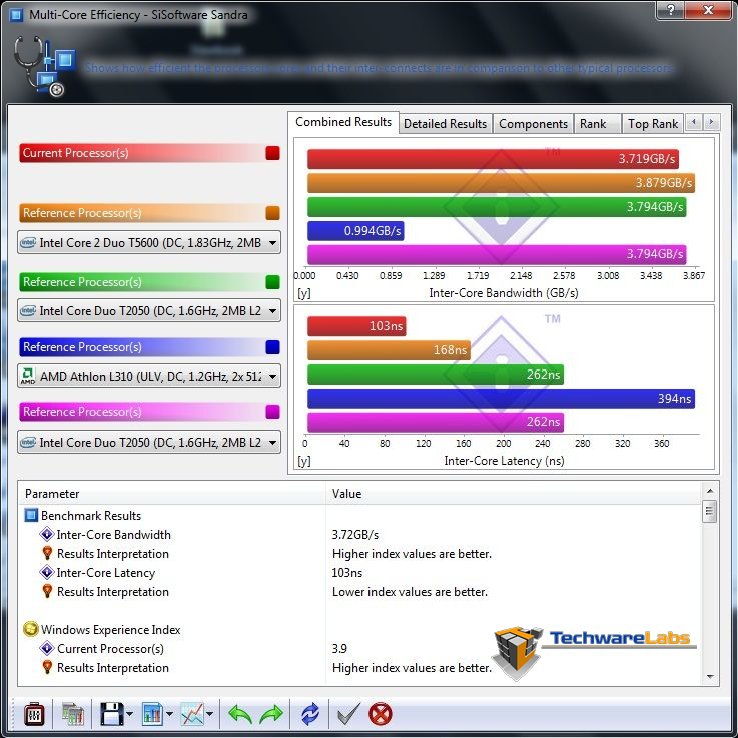Click the Inter-Core Latency diamond icon
Image resolution: width=738 pixels, height=738 pixels.
pyautogui.click(x=47, y=572)
